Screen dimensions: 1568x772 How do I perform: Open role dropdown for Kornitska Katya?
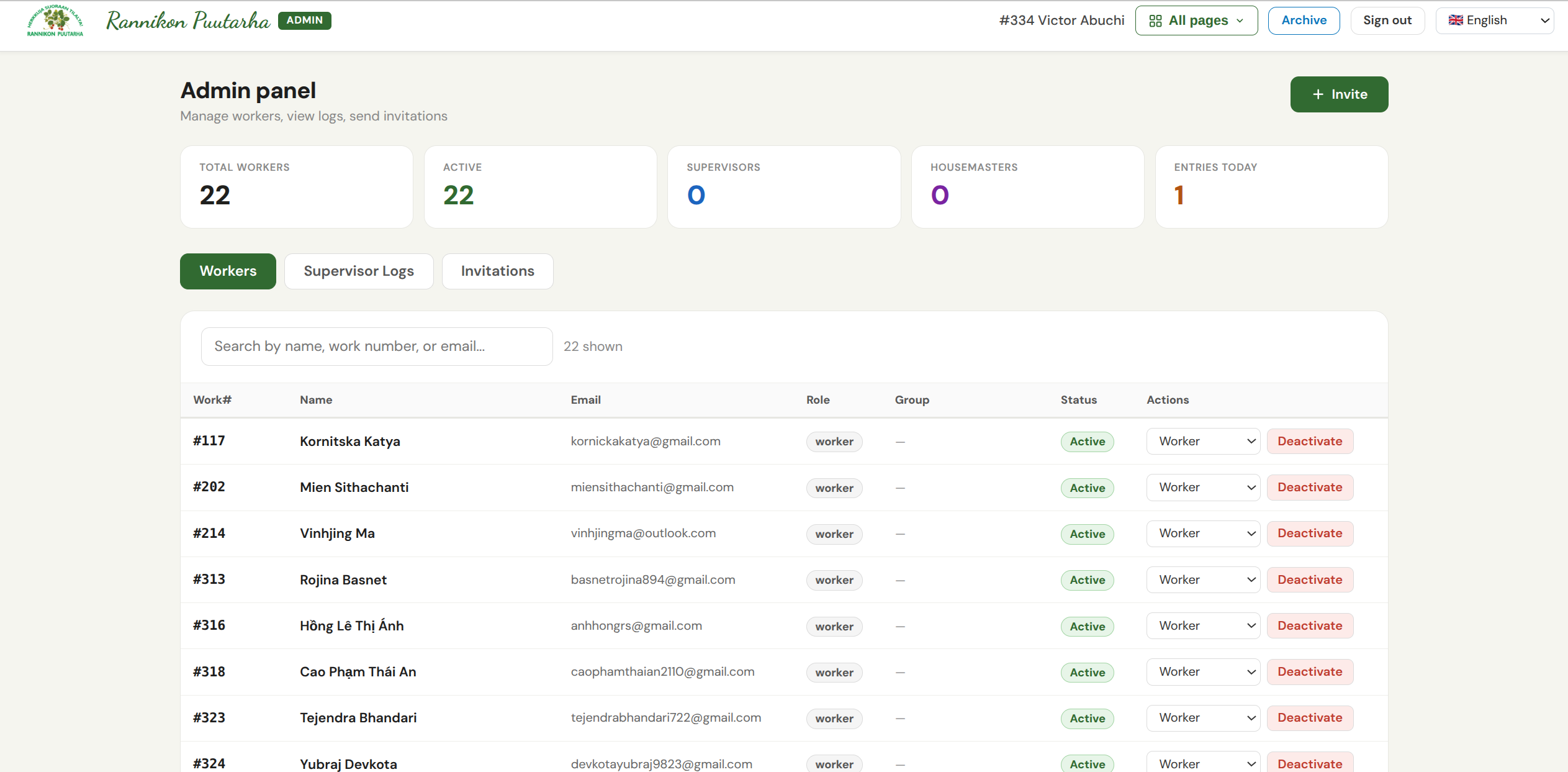click(x=1203, y=442)
